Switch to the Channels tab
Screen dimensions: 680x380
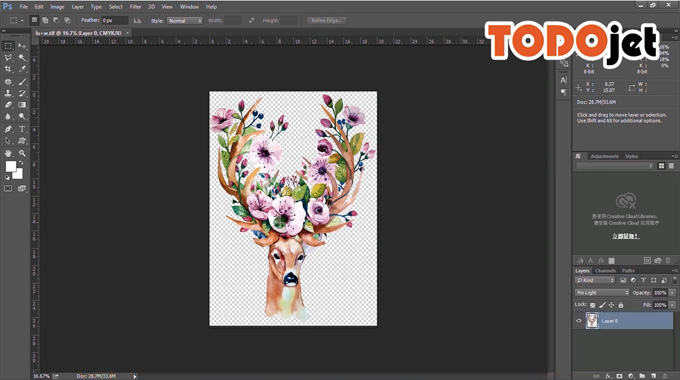tap(605, 270)
